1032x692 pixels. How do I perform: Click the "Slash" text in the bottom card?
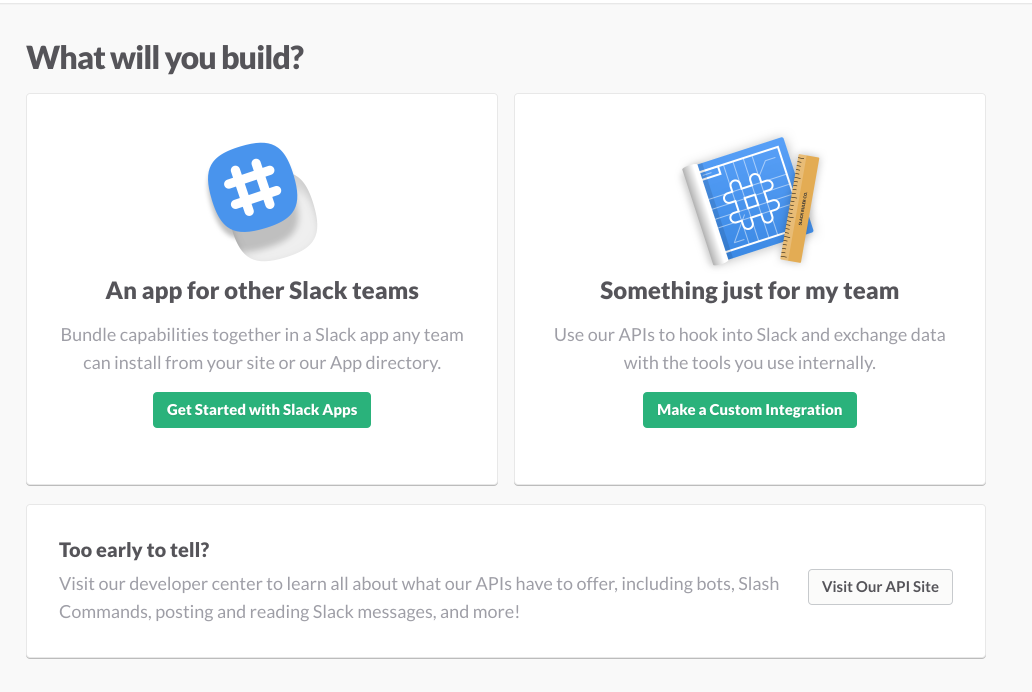[757, 584]
